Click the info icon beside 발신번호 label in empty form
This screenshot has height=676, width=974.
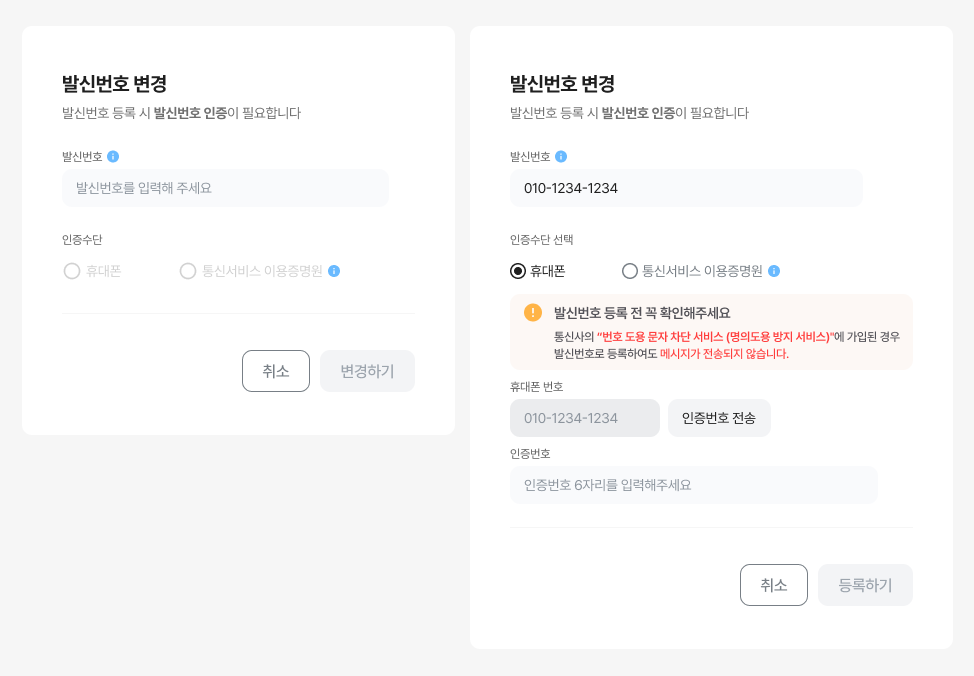tap(113, 157)
